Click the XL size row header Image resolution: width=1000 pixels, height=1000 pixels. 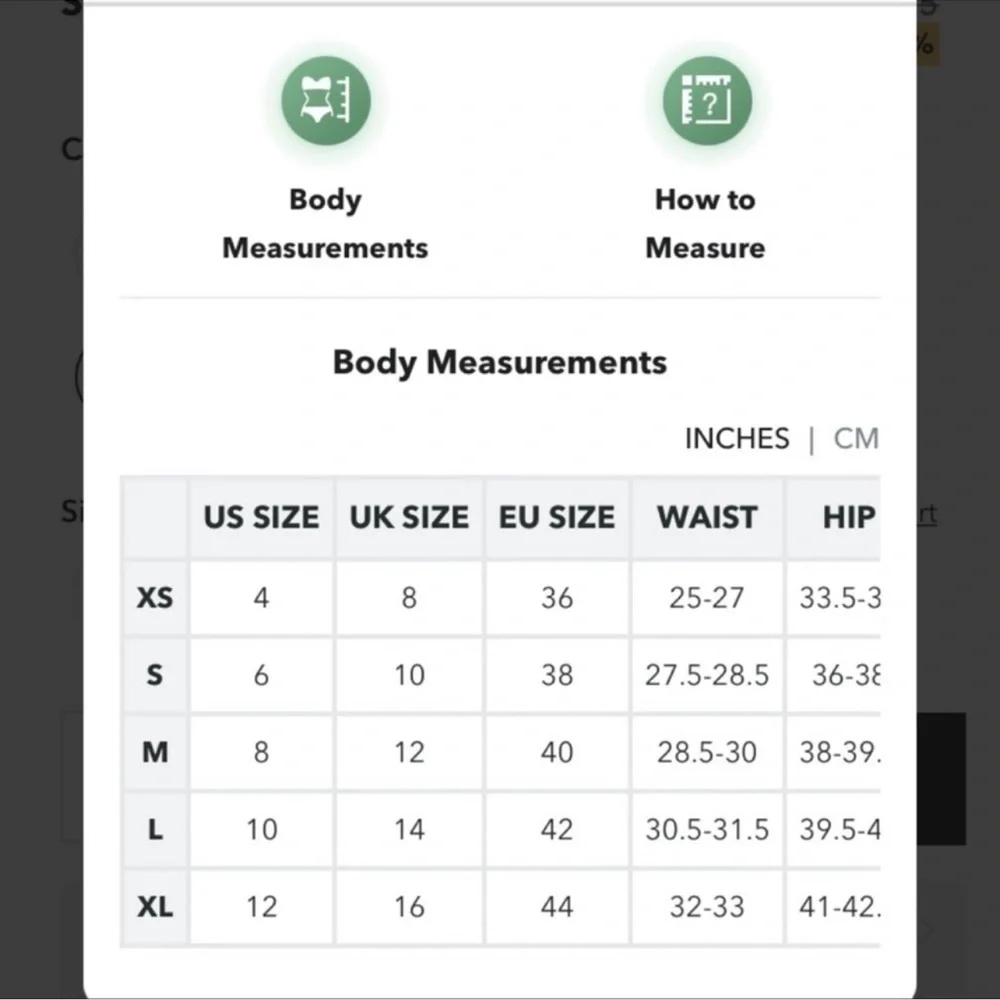pyautogui.click(x=155, y=906)
